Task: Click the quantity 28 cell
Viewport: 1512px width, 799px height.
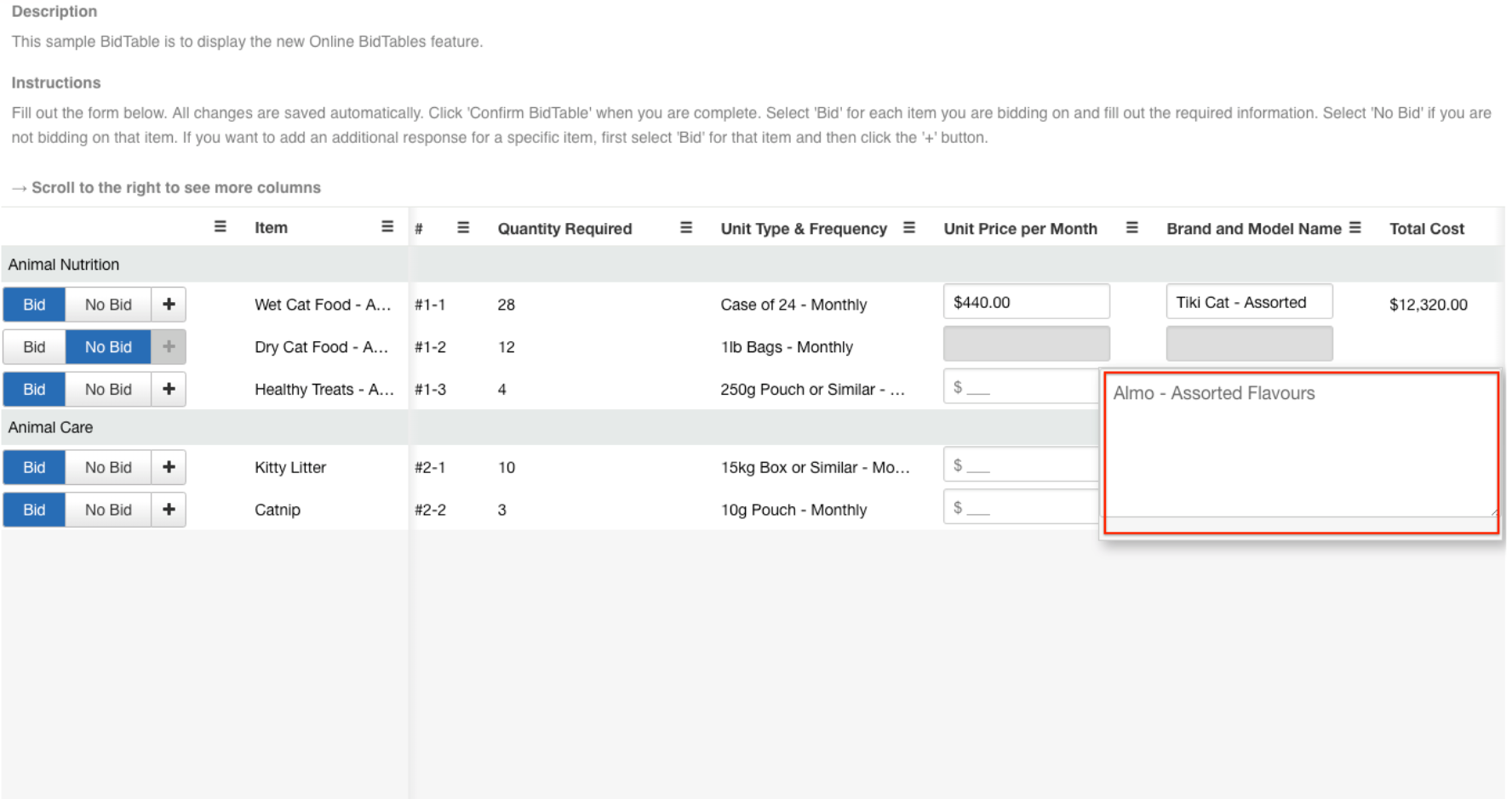Action: pyautogui.click(x=507, y=305)
